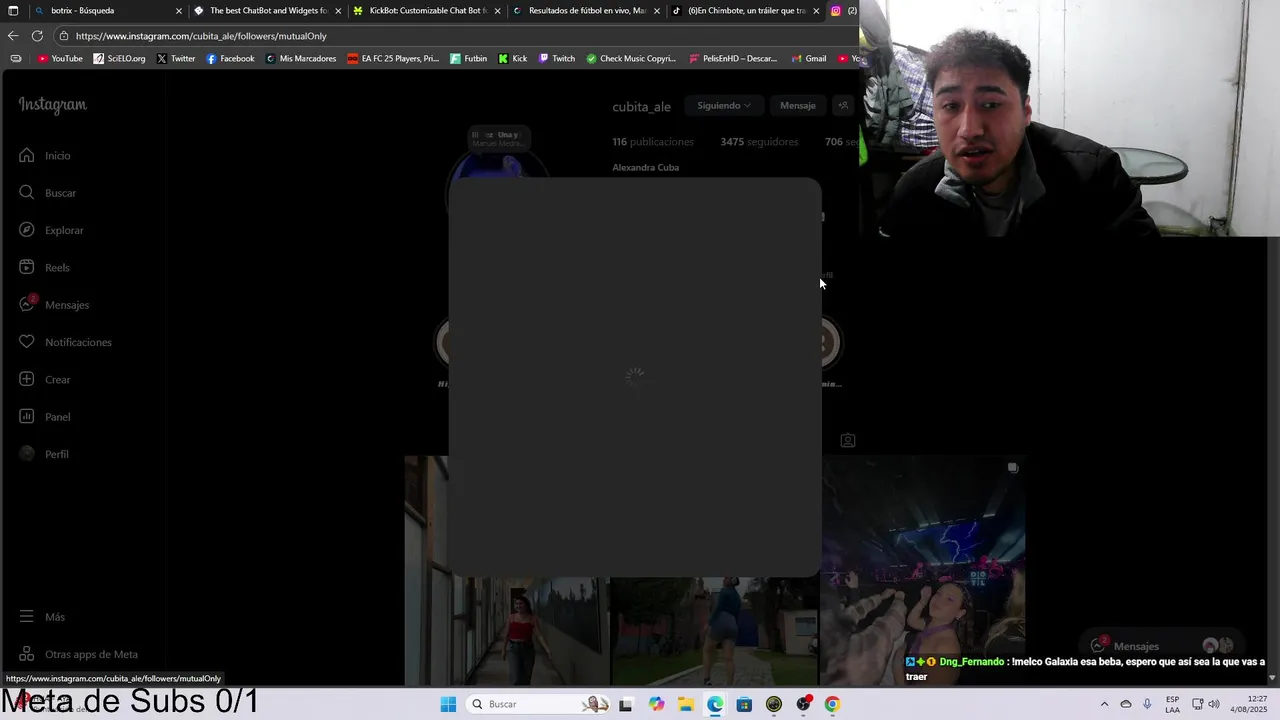Image resolution: width=1280 pixels, height=720 pixels.
Task: Open Microsoft Store from the taskbar
Action: pyautogui.click(x=744, y=704)
